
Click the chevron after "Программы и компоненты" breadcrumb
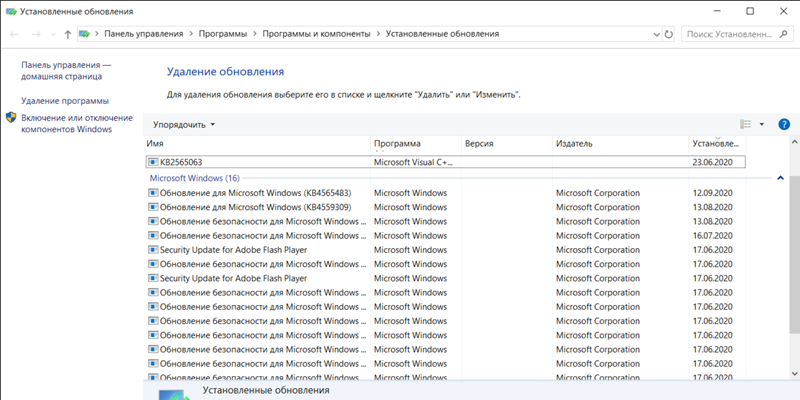tap(378, 34)
